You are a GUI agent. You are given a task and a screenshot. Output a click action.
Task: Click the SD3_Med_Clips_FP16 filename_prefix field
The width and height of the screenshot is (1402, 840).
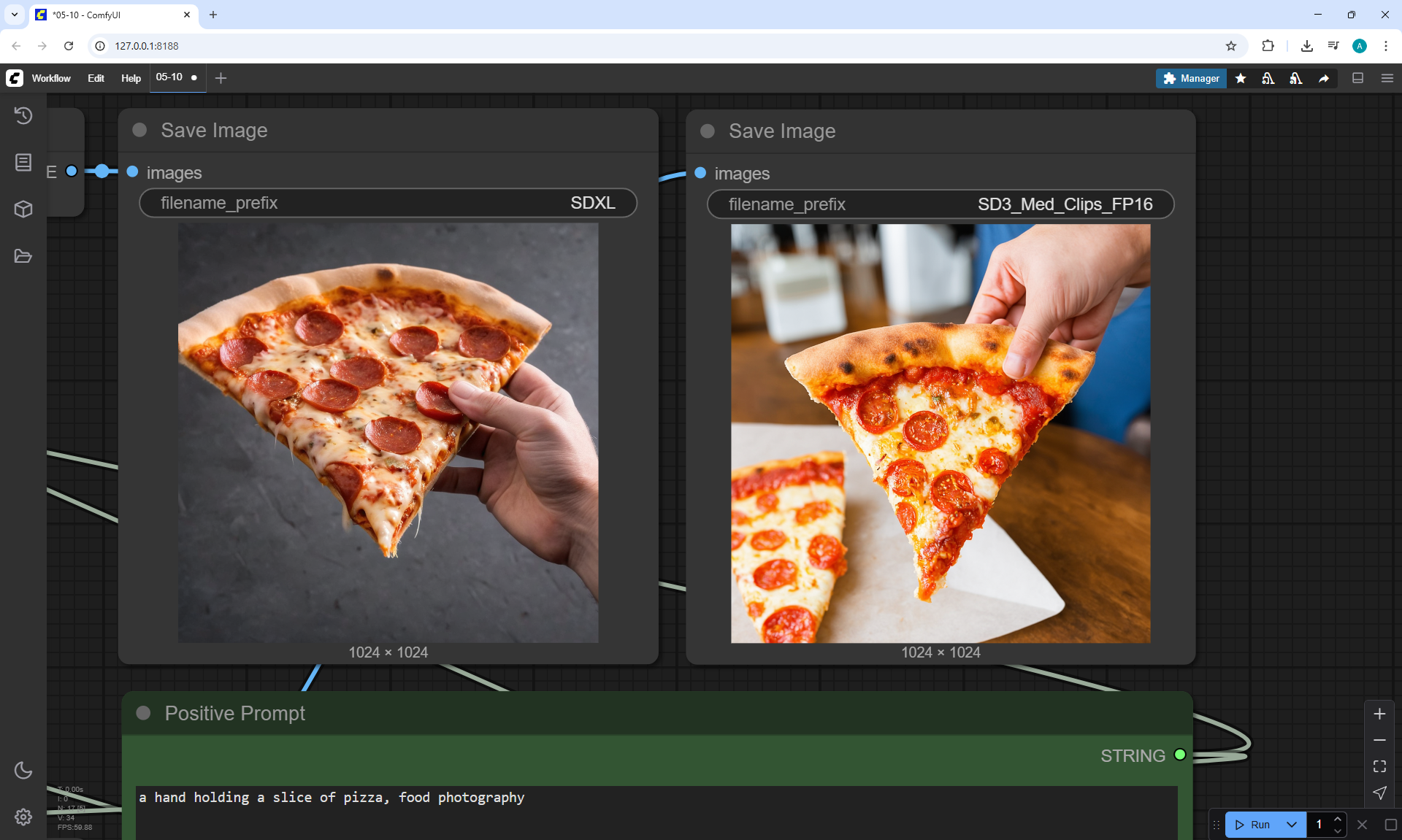point(940,204)
